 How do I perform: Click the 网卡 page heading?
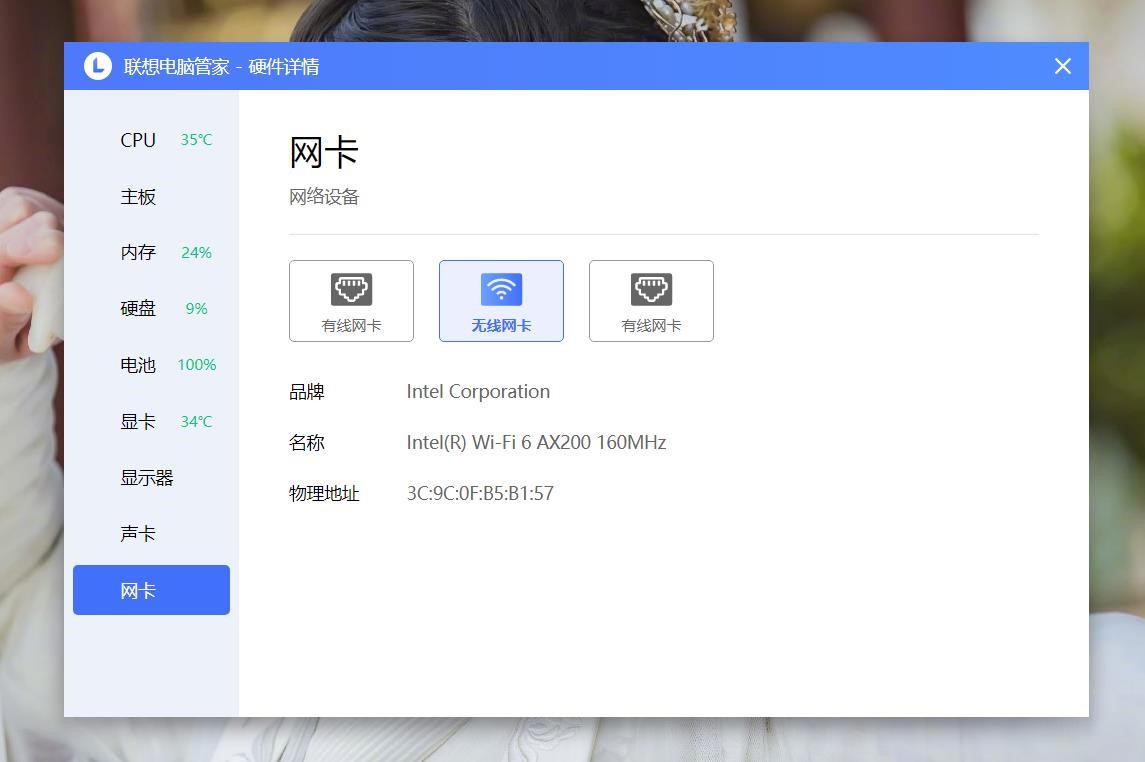[324, 153]
